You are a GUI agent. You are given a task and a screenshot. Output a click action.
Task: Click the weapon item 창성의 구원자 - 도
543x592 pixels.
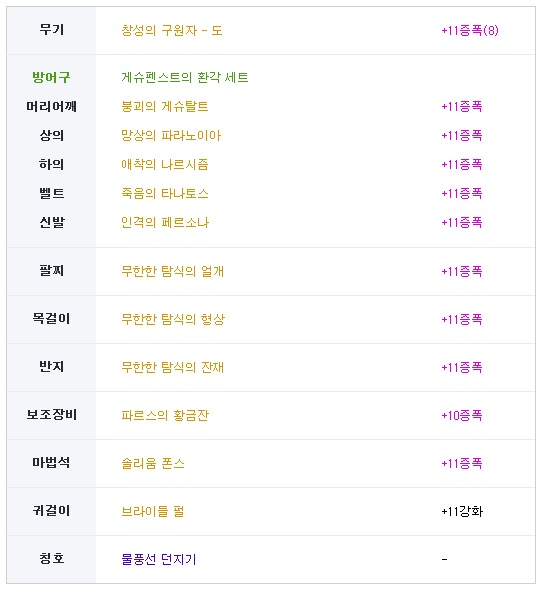[x=172, y=30]
